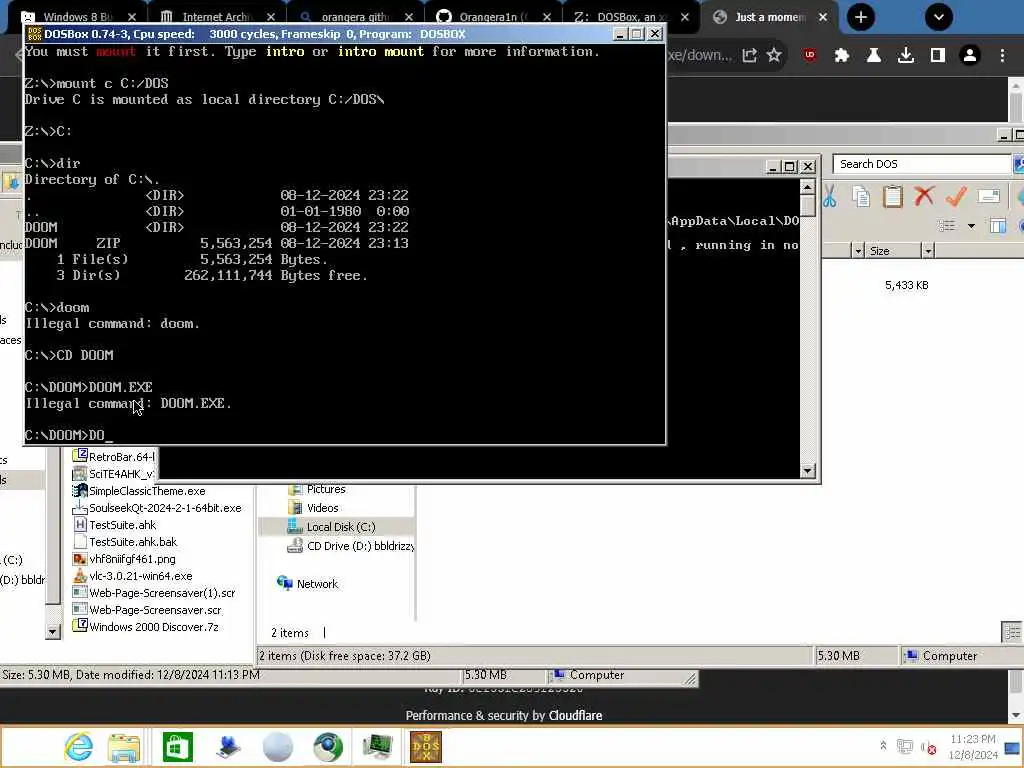1024x768 pixels.
Task: Click the taskbar clock 11:23 PM
Action: point(972,739)
